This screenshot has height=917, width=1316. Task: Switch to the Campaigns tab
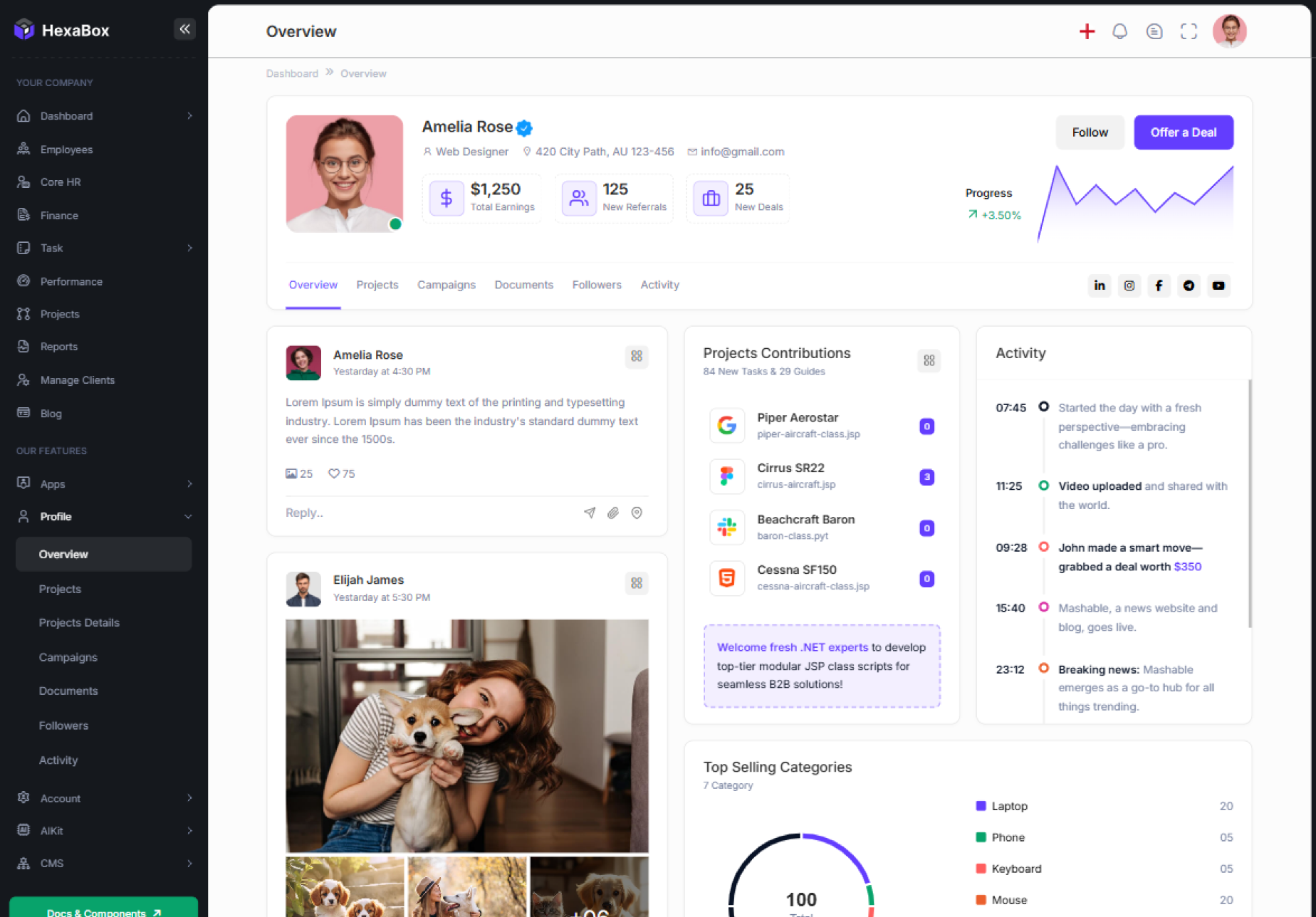tap(446, 285)
